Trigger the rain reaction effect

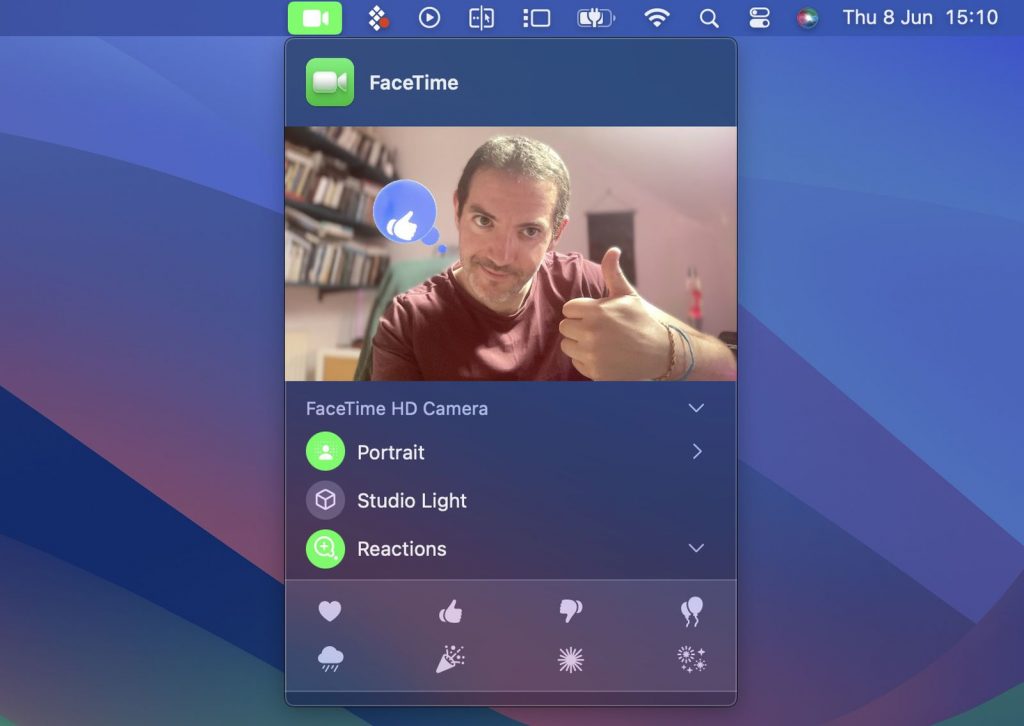click(x=330, y=658)
